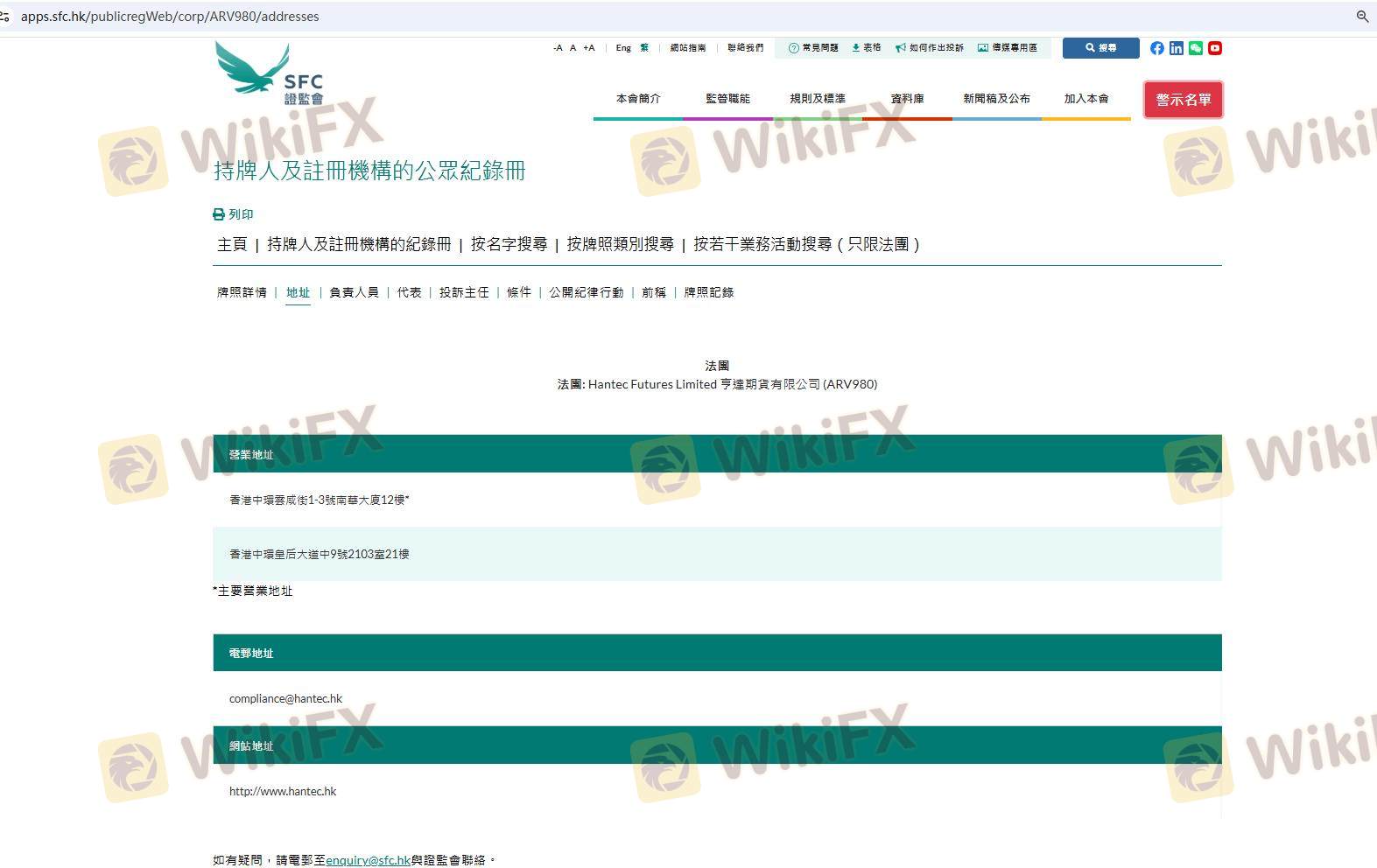This screenshot has height=868, width=1377.
Task: Switch to the 牌照記錄 tab
Action: (x=709, y=292)
